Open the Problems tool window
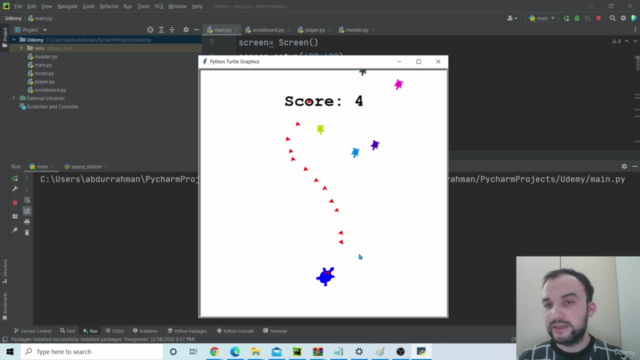640x360 pixels. [x=145, y=331]
